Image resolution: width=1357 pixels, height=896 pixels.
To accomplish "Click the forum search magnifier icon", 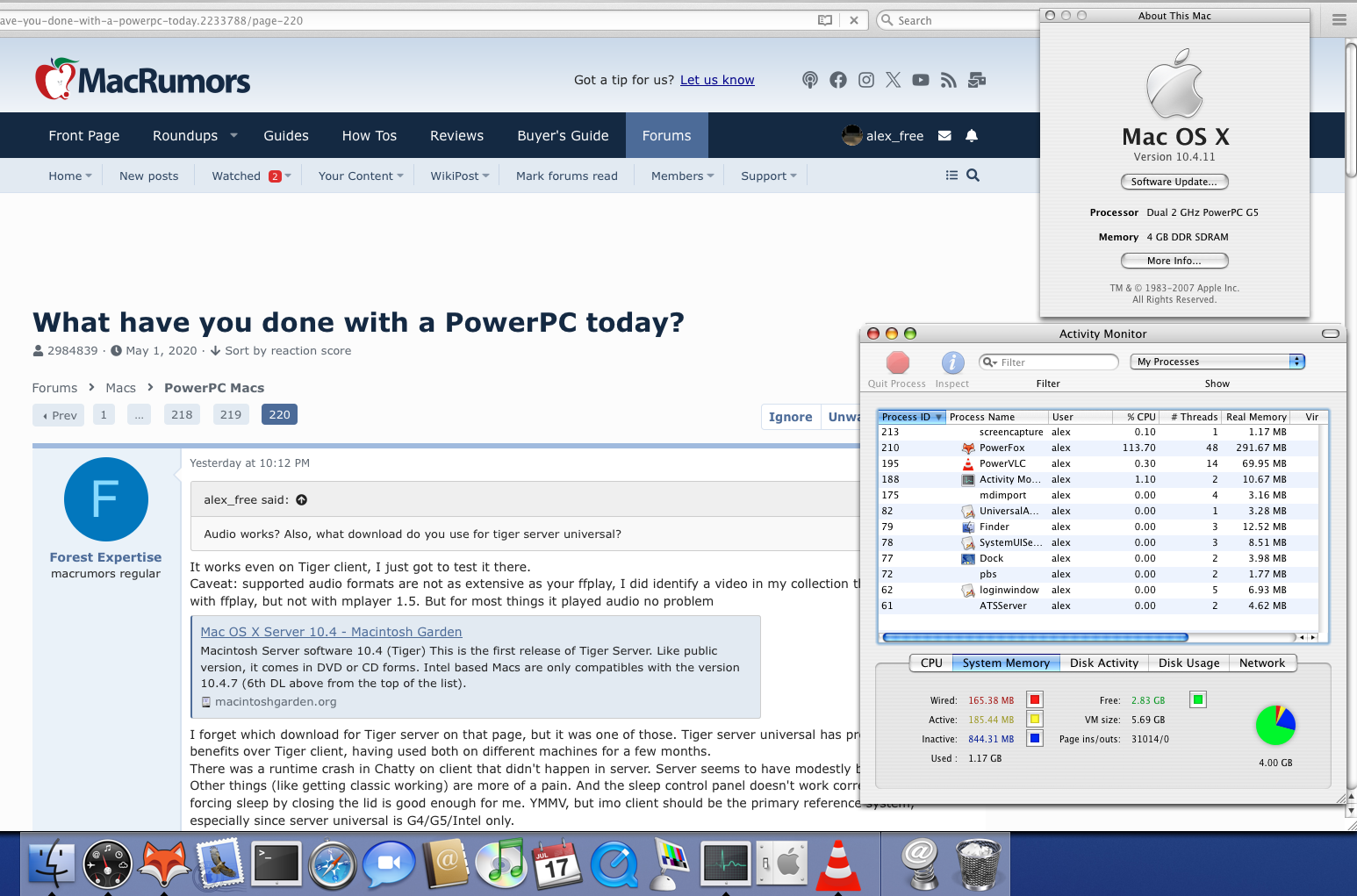I will pos(973,176).
